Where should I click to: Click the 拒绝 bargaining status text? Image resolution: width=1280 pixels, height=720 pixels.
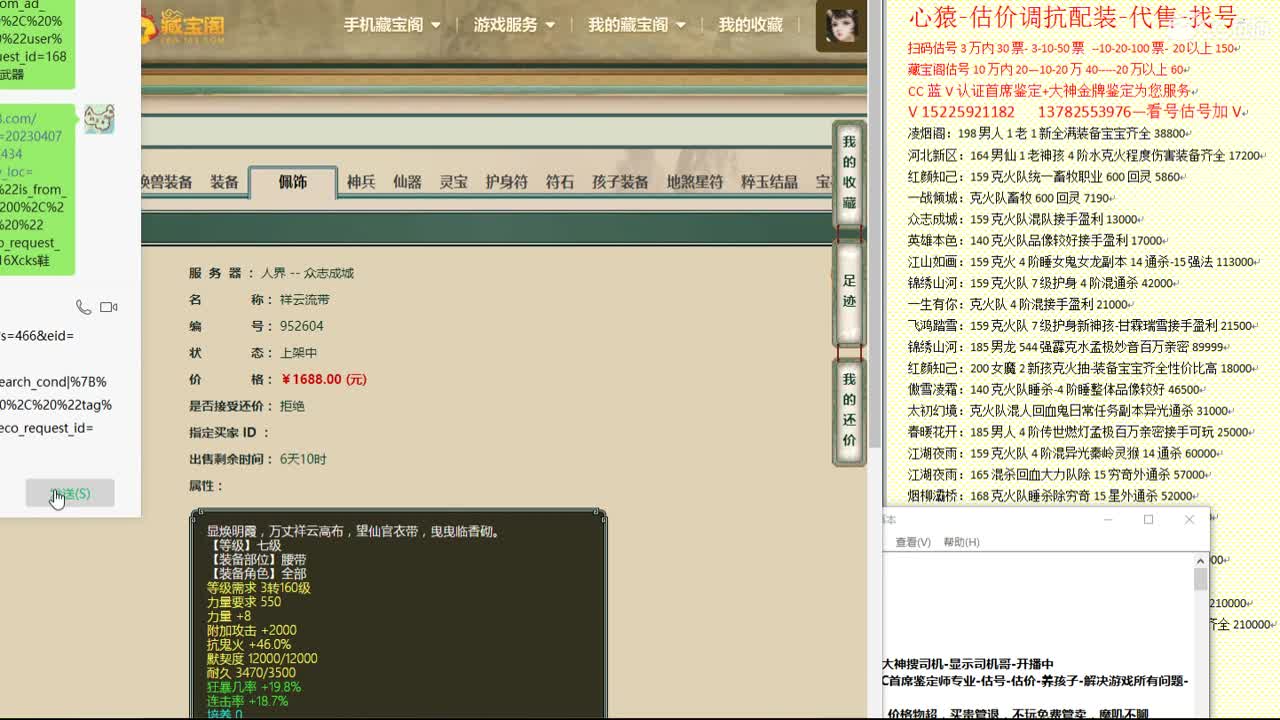[292, 406]
